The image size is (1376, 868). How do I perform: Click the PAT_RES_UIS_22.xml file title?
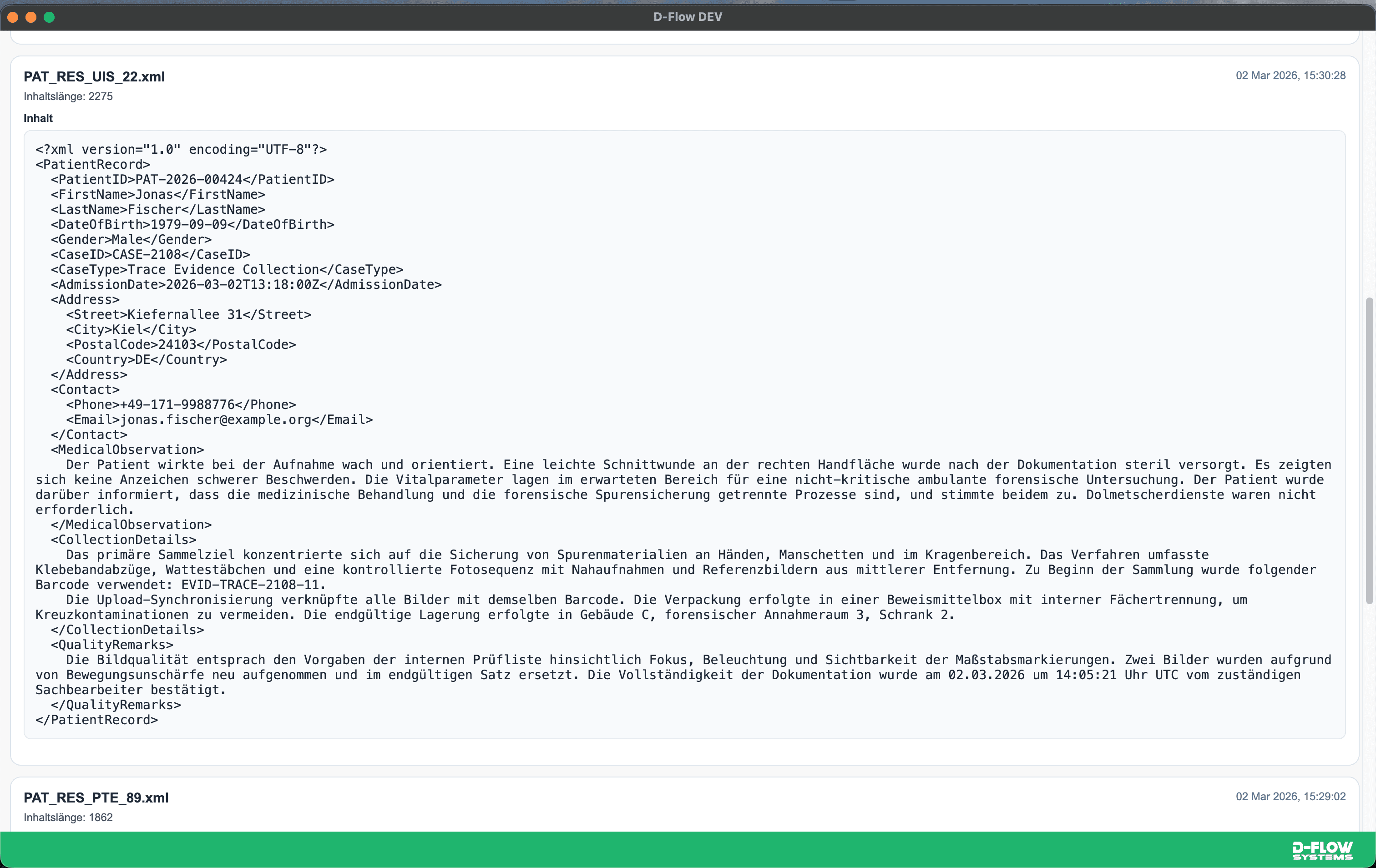[x=94, y=76]
